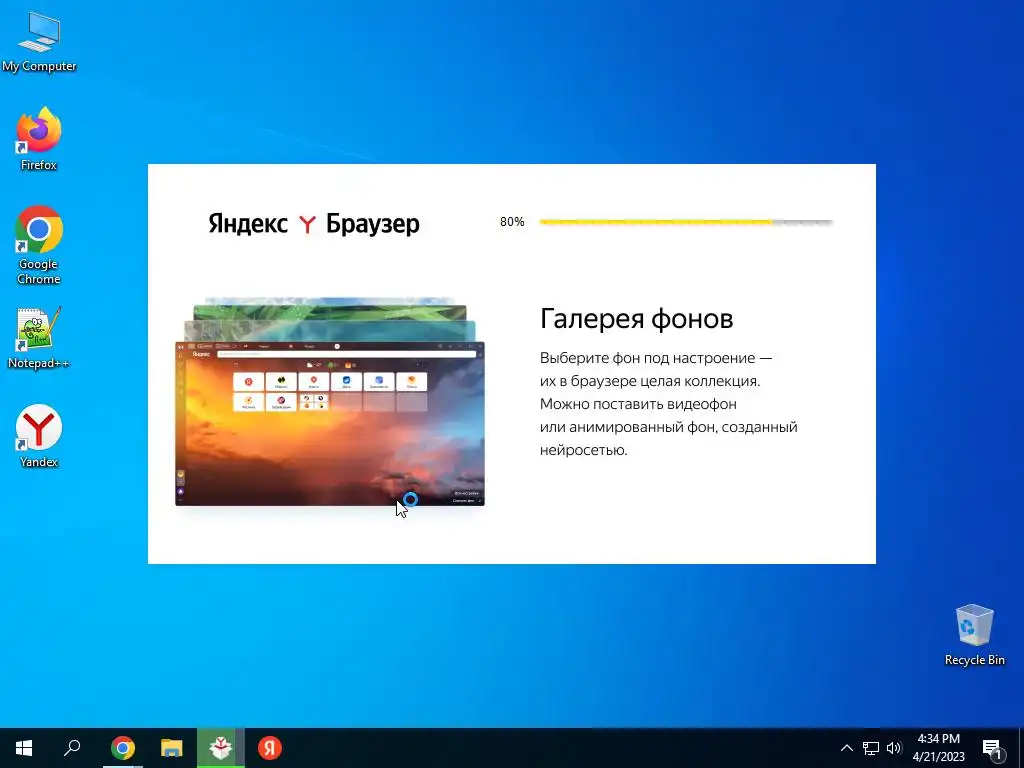The width and height of the screenshot is (1024, 768).
Task: Click the browser backgrounds preview image
Action: (x=330, y=402)
